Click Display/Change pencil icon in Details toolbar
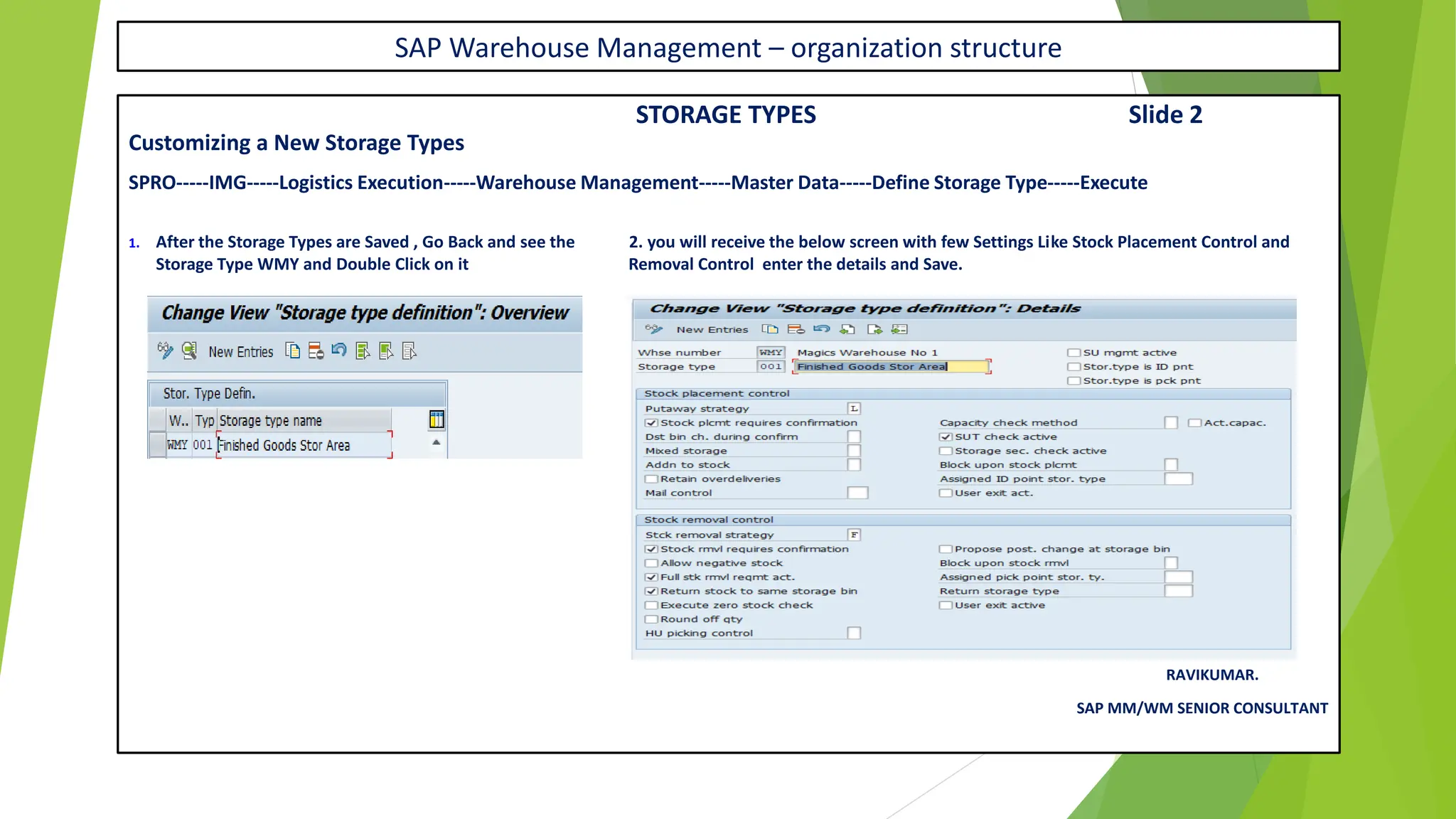Image resolution: width=1456 pixels, height=819 pixels. 653,329
